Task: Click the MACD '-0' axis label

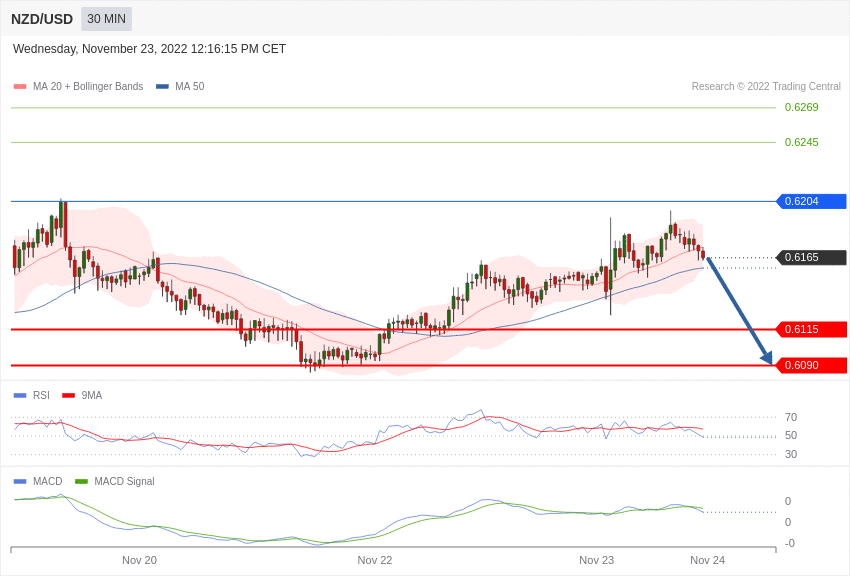Action: (790, 543)
